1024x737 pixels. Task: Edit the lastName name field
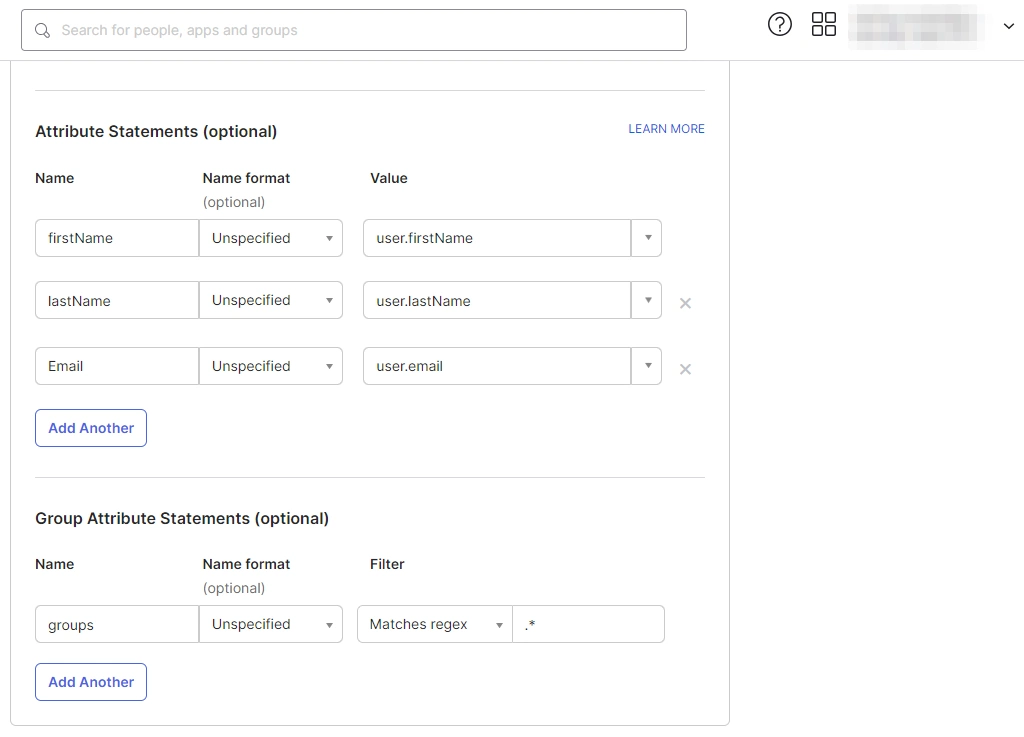pyautogui.click(x=117, y=300)
